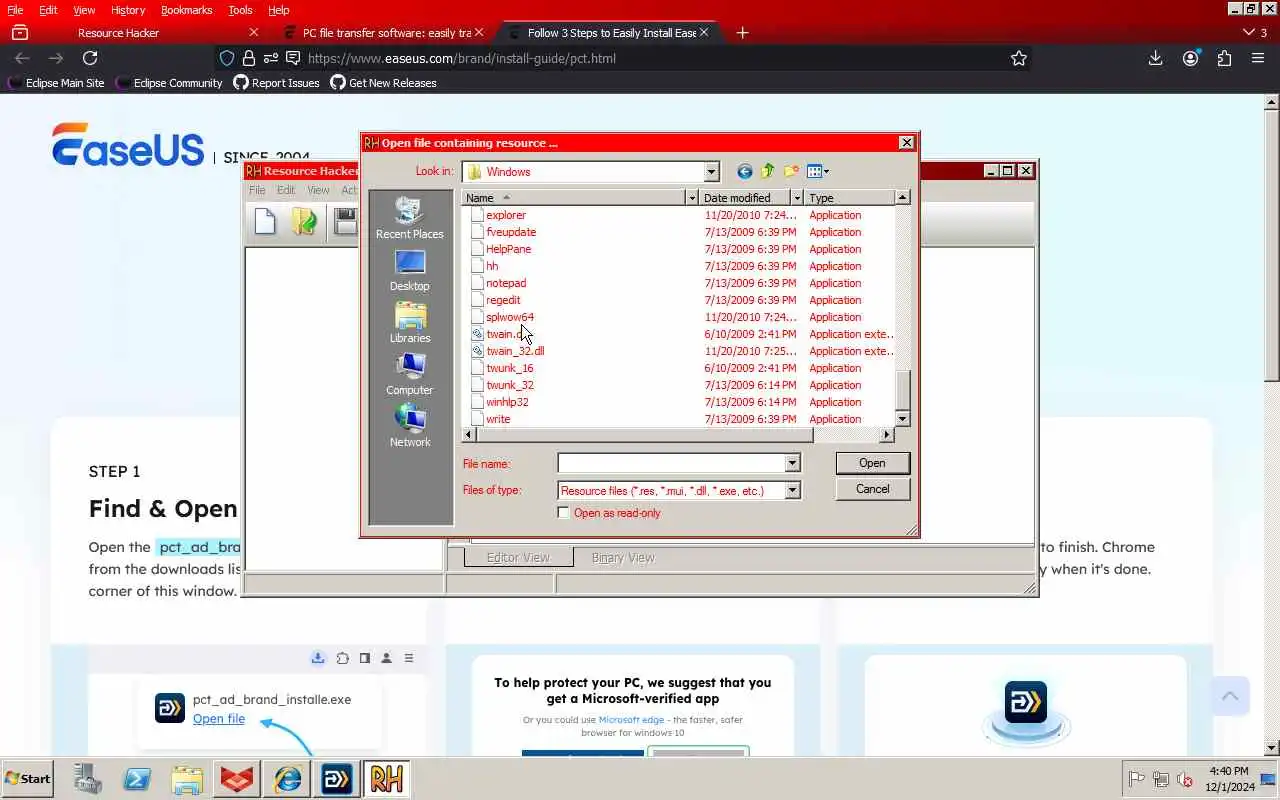Expand the Look in folder dropdown

(x=711, y=171)
